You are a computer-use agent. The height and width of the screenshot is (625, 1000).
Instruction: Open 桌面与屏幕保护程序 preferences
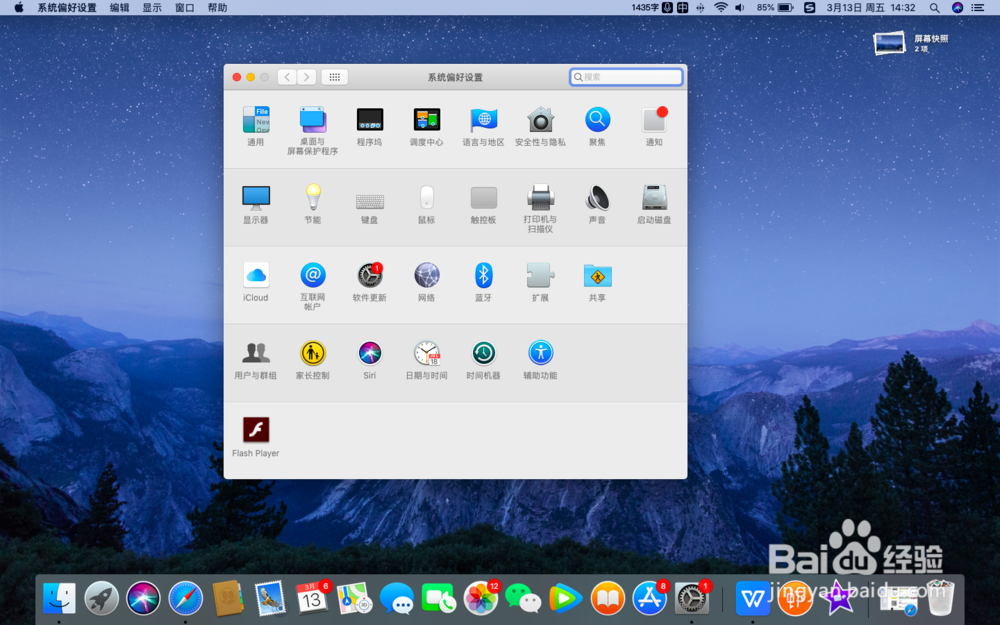[312, 131]
